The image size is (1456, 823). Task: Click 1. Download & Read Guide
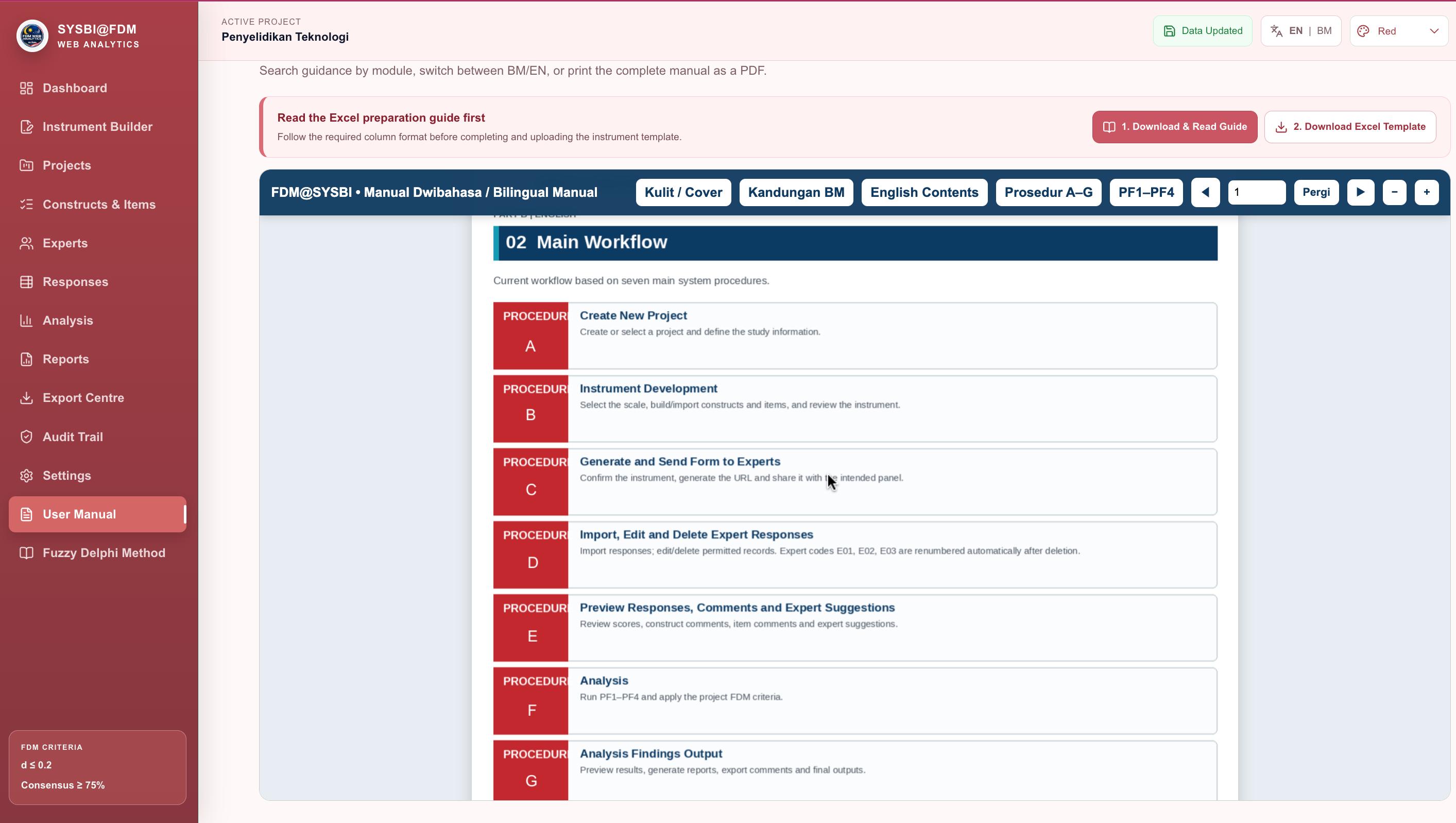click(1174, 127)
